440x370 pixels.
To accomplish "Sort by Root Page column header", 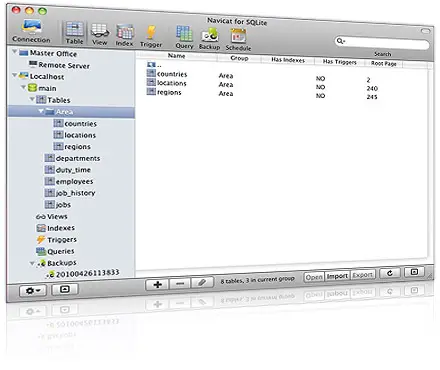I will point(384,63).
